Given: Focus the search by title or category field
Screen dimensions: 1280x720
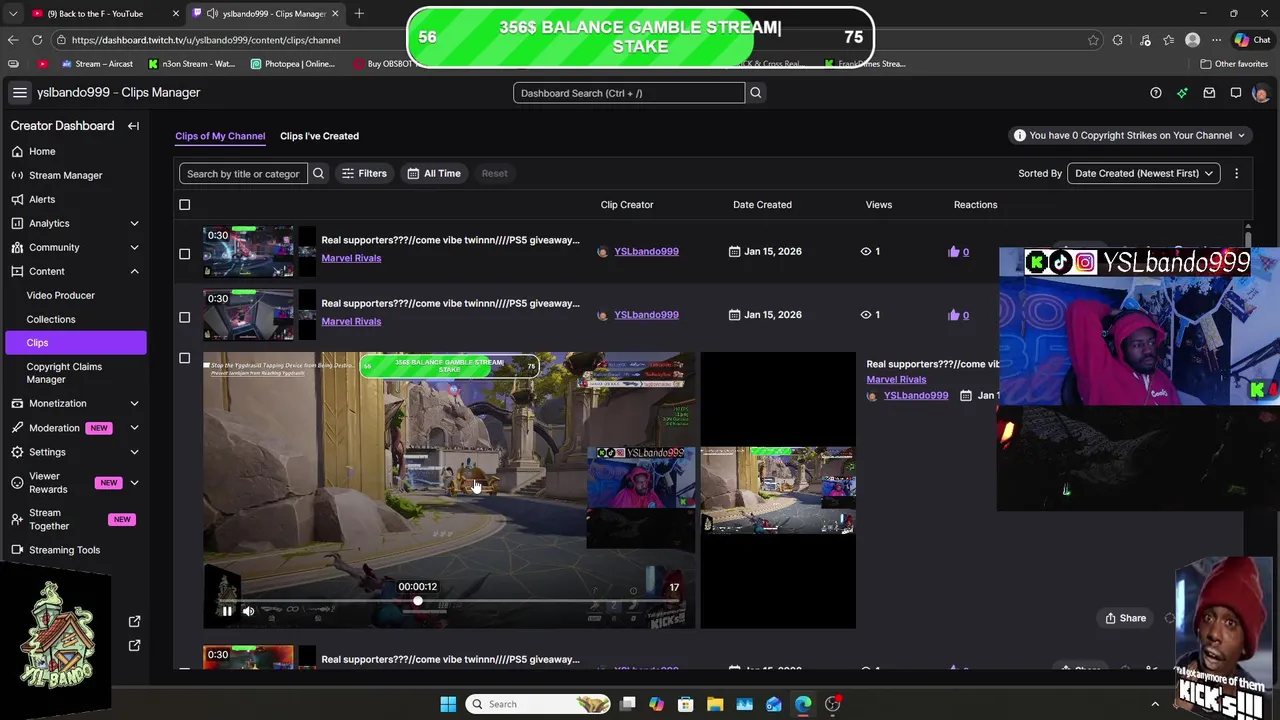Looking at the screenshot, I should pyautogui.click(x=243, y=173).
